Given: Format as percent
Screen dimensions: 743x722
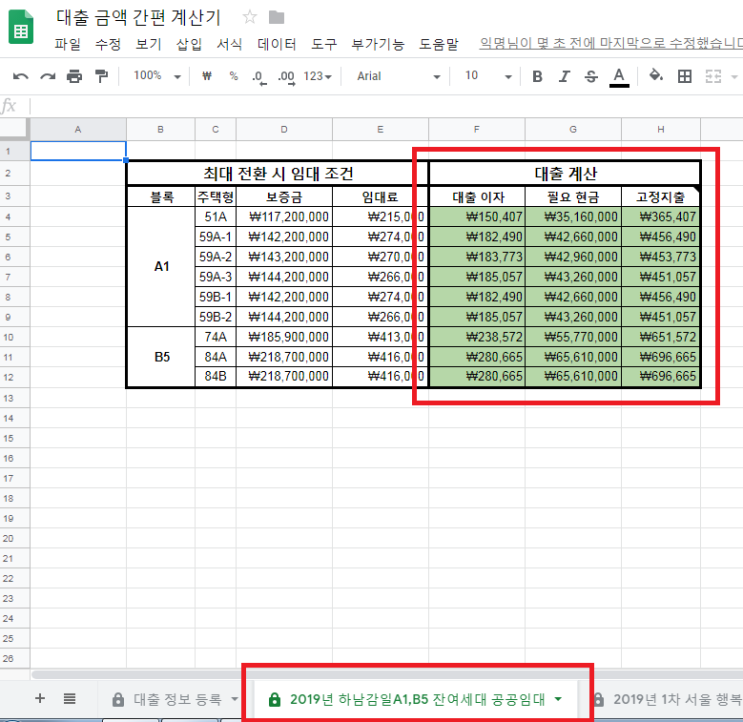Looking at the screenshot, I should click(233, 76).
